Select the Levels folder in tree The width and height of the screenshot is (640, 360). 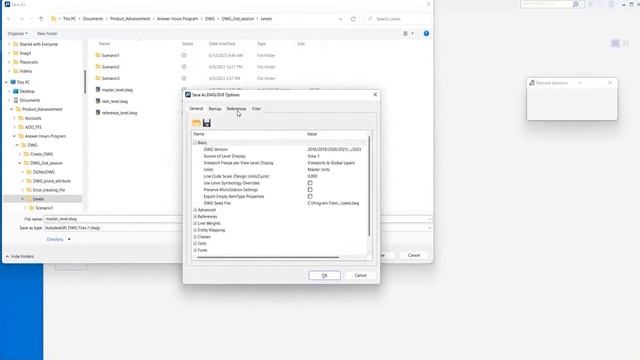click(38, 199)
